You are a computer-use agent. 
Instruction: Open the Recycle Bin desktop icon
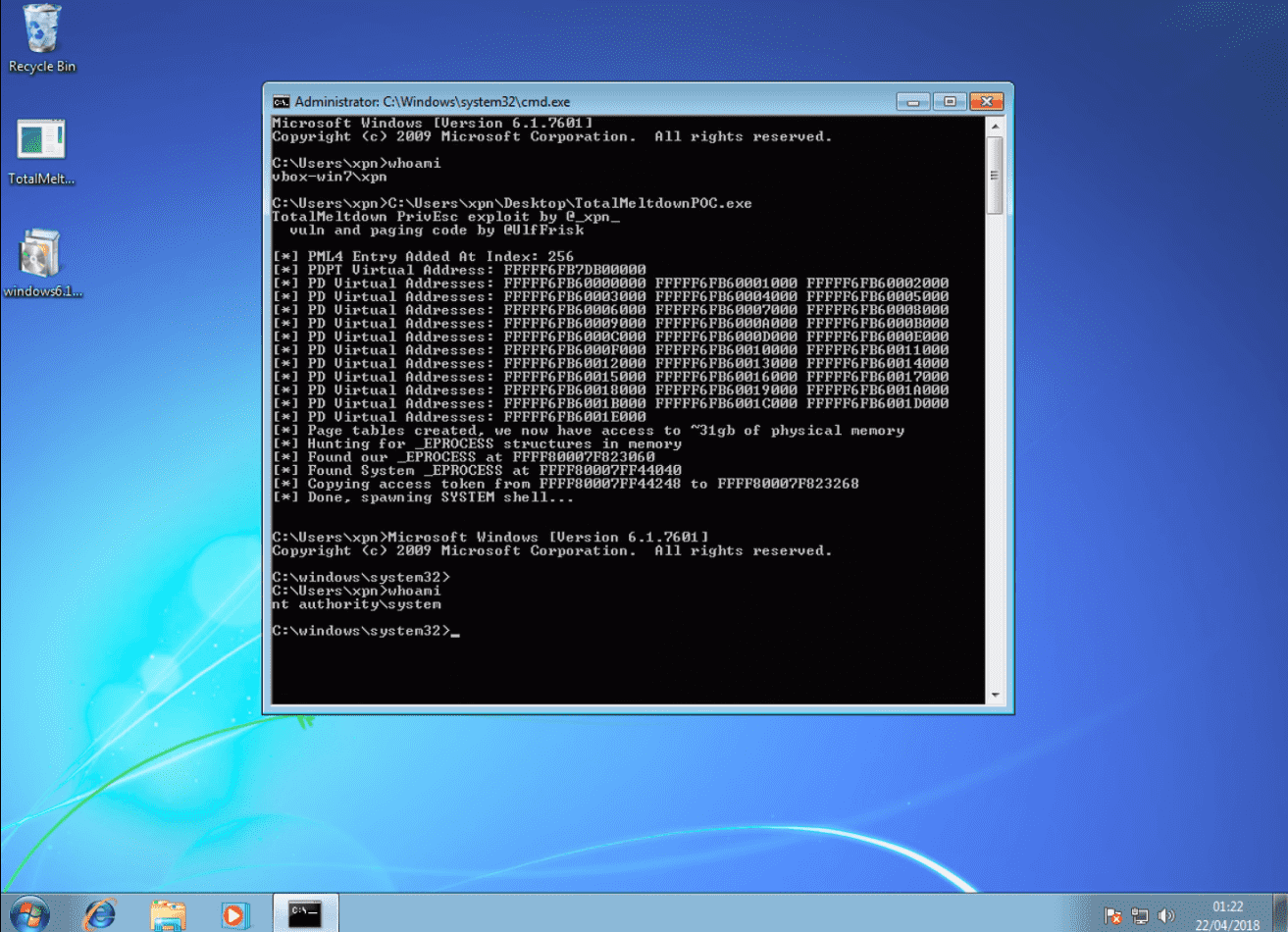tap(41, 39)
